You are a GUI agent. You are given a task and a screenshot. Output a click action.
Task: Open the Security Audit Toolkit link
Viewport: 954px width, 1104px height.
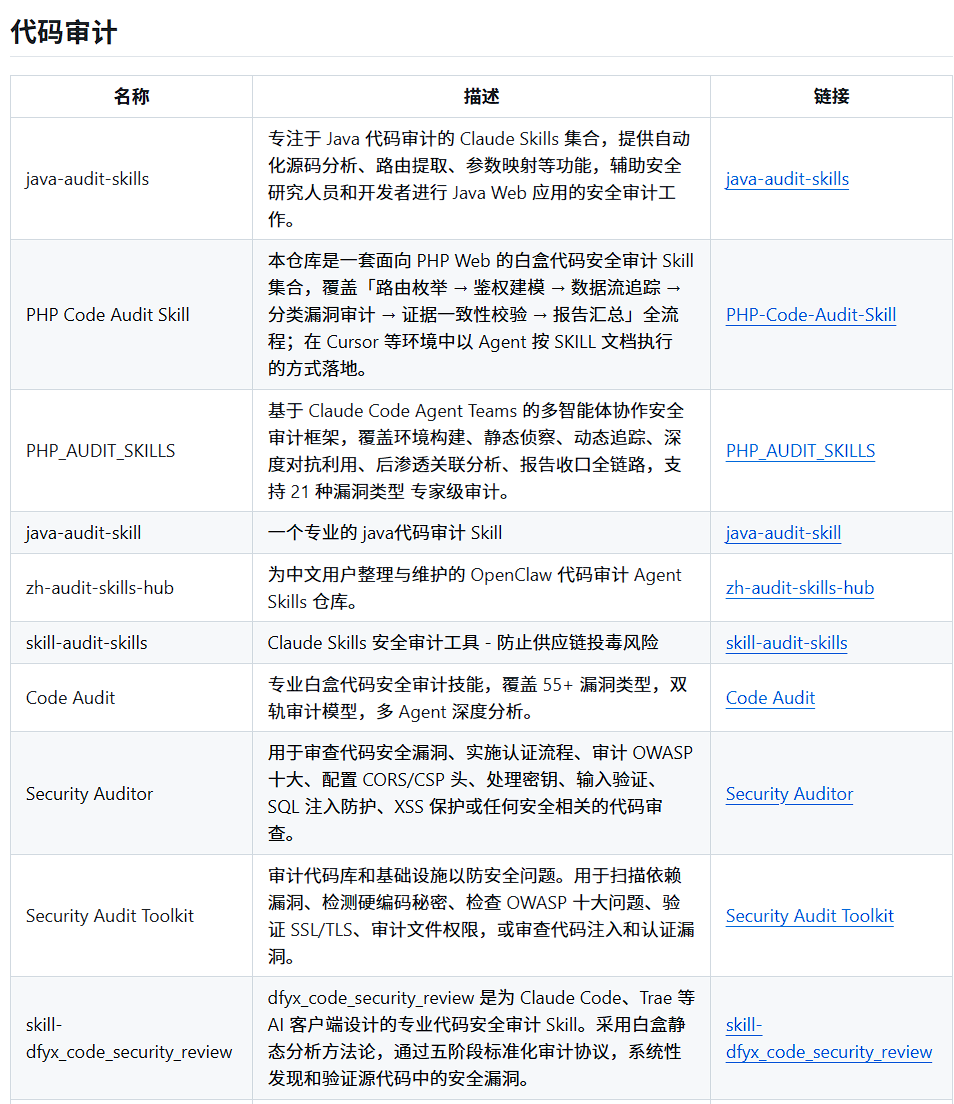(810, 916)
